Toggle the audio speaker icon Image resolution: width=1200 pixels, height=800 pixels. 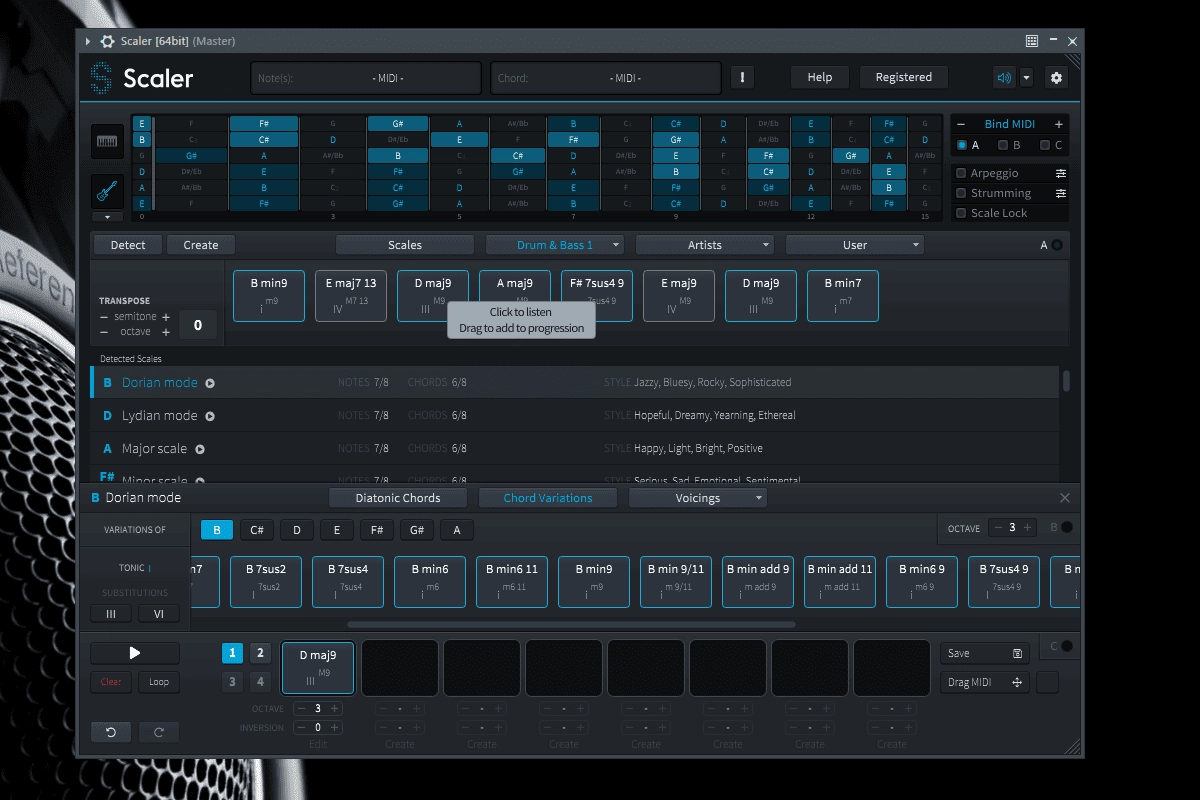coord(1004,77)
